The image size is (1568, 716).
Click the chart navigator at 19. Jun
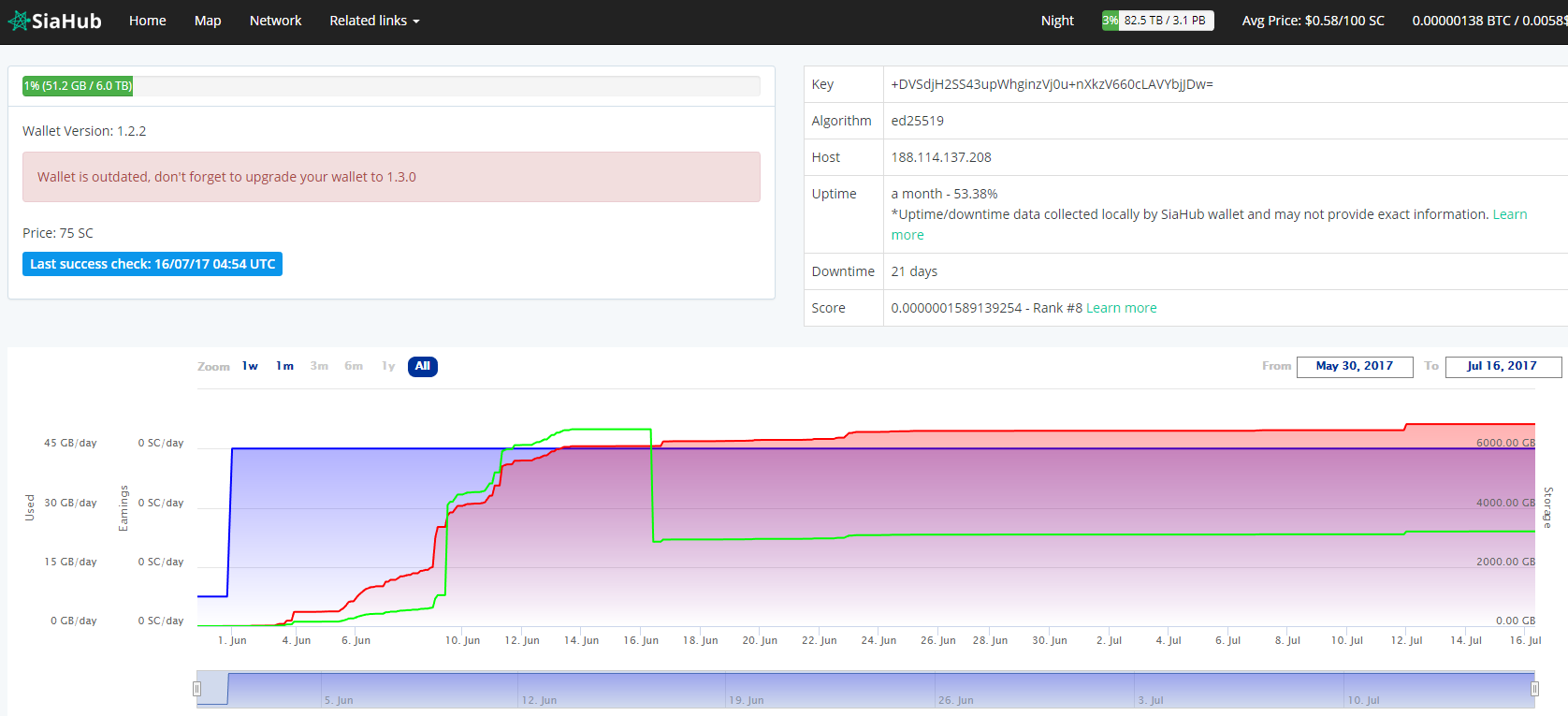(x=747, y=700)
